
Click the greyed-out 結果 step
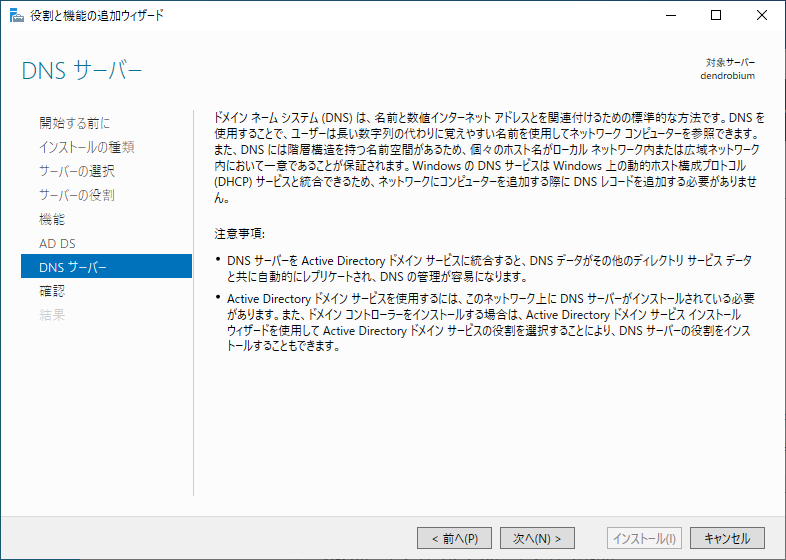[52, 315]
